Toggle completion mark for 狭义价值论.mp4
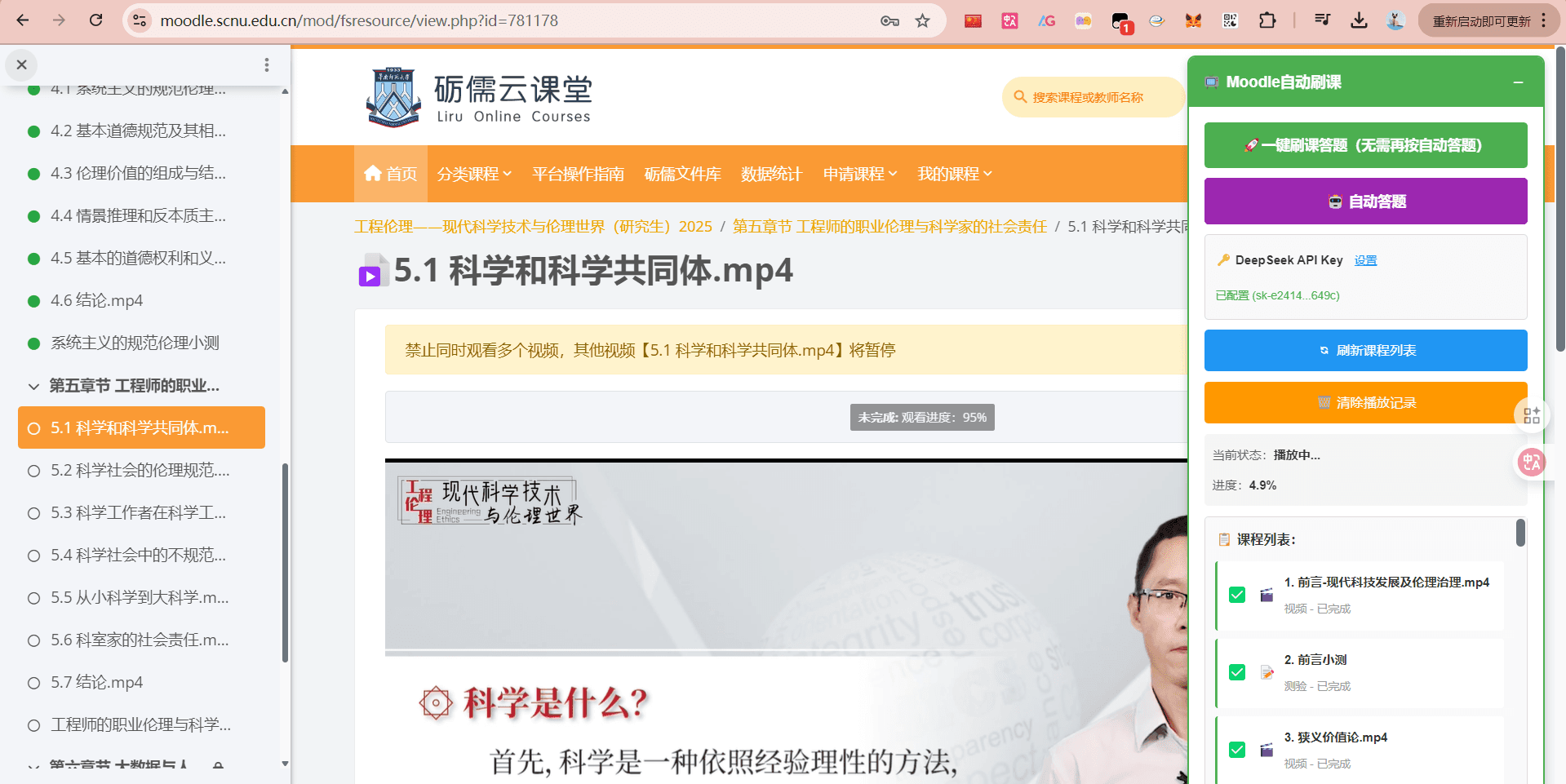Screen dimensions: 1566x784 pos(1236,749)
